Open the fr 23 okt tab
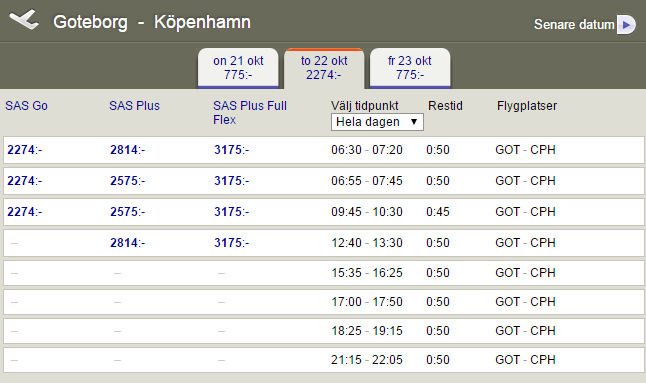 pos(410,68)
